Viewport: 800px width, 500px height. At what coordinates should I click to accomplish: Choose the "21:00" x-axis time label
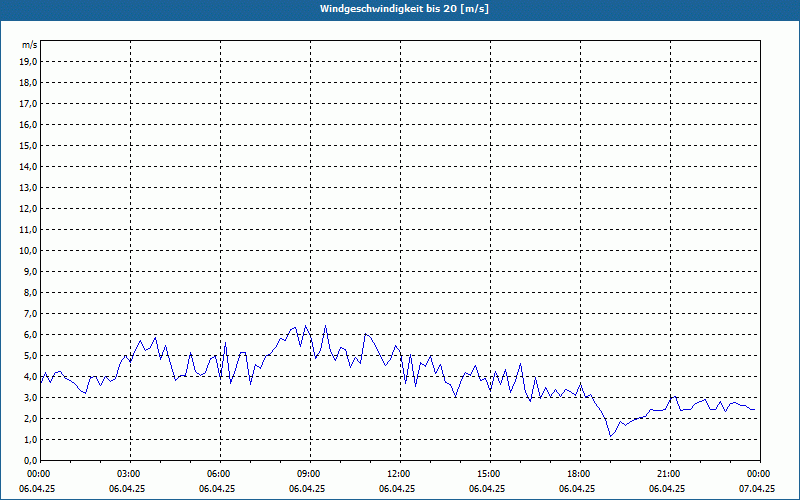click(x=670, y=474)
